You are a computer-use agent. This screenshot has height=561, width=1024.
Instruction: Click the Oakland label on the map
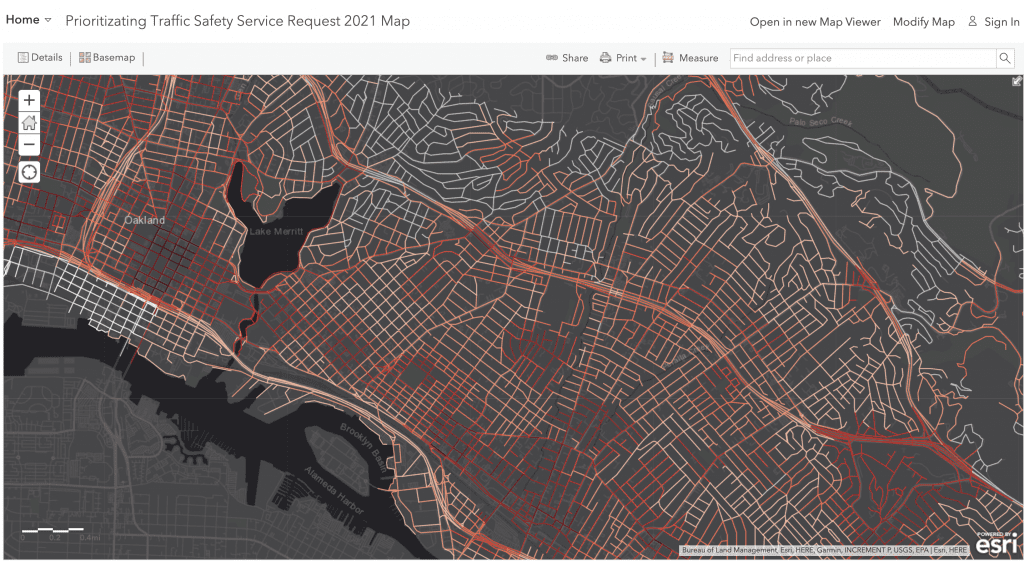point(144,220)
